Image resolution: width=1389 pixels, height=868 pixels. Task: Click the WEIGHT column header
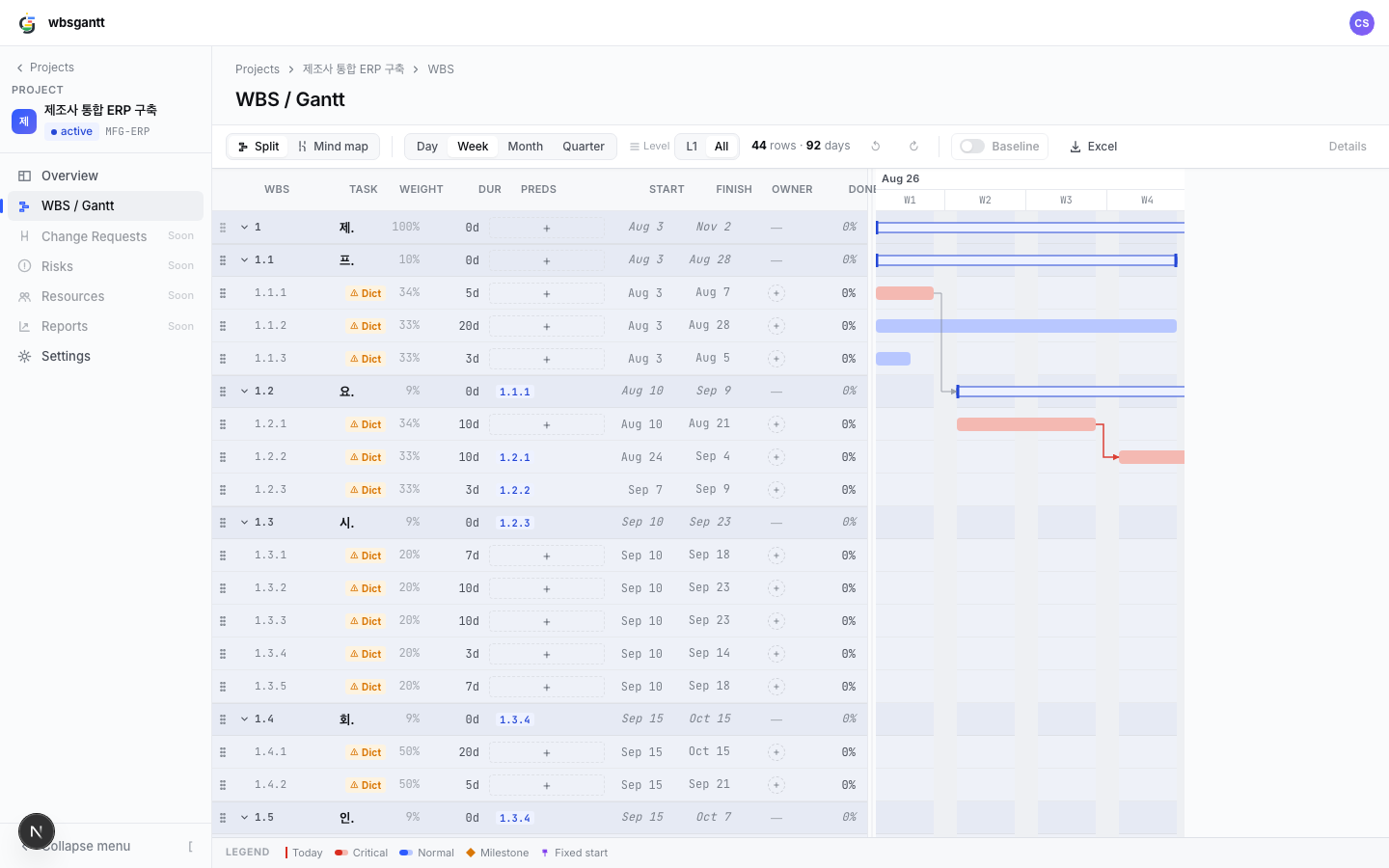coord(422,189)
